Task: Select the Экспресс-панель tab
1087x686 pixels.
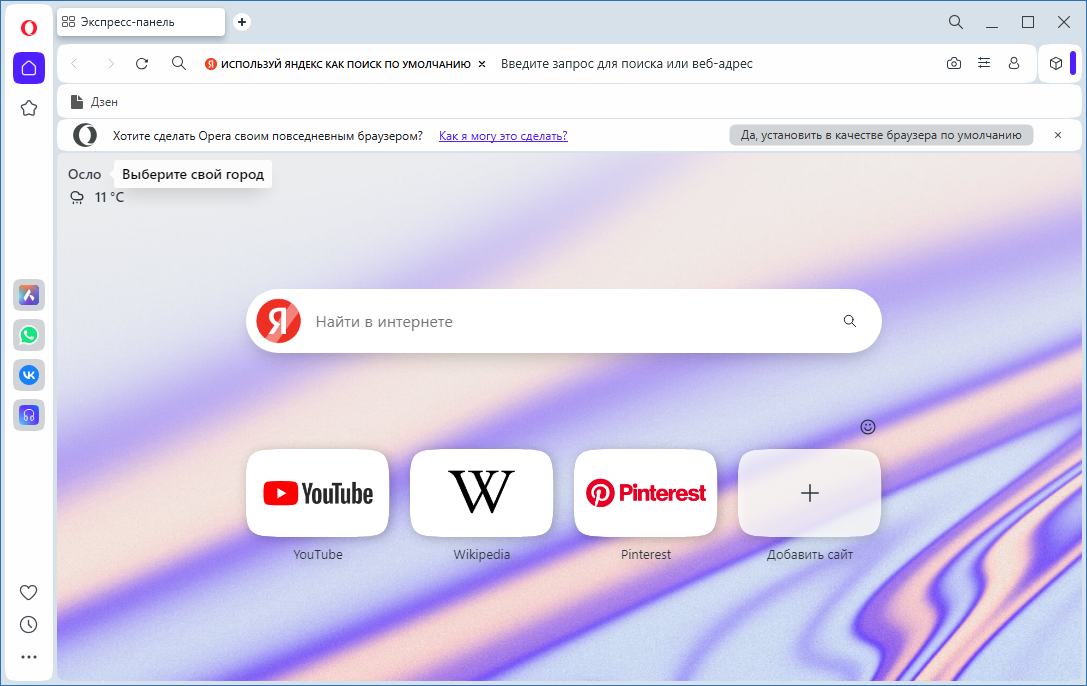Action: pos(141,22)
